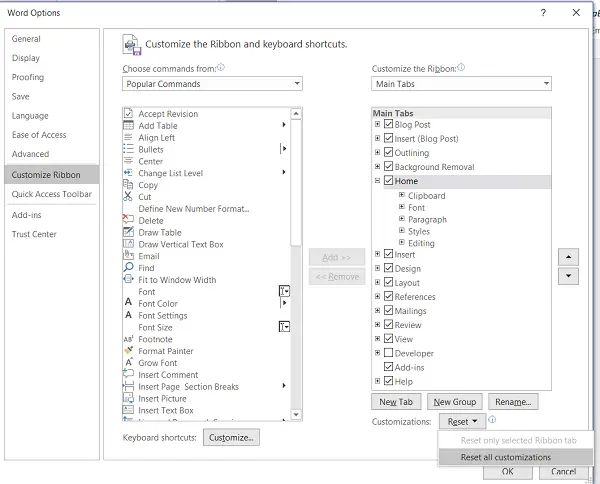This screenshot has height=484, width=600.
Task: Select the Fit to Window Width icon
Action: [128, 280]
